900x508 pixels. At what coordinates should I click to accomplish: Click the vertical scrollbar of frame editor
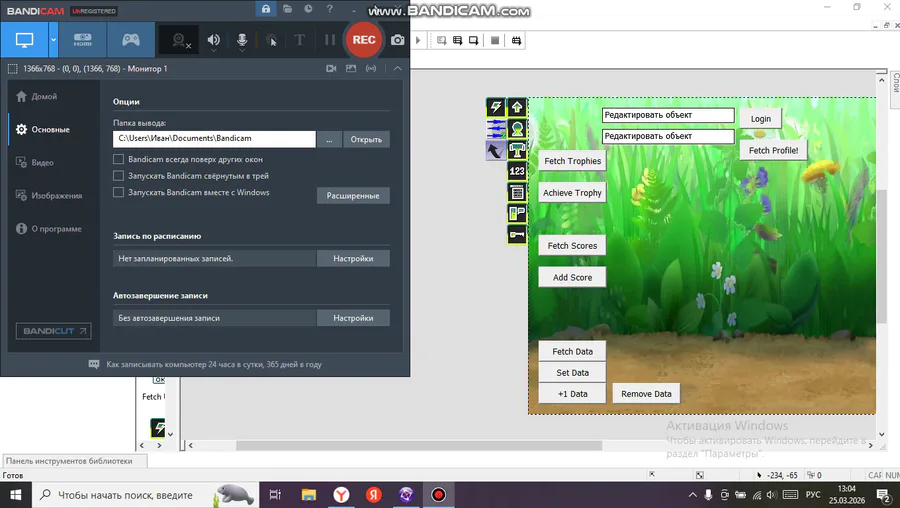coord(882,255)
